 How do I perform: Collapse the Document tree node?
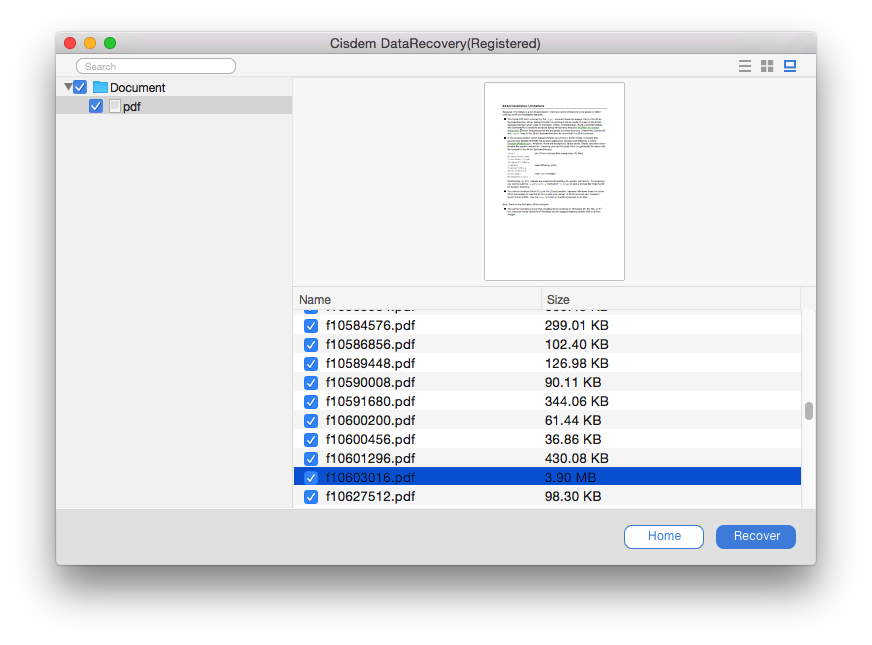68,87
